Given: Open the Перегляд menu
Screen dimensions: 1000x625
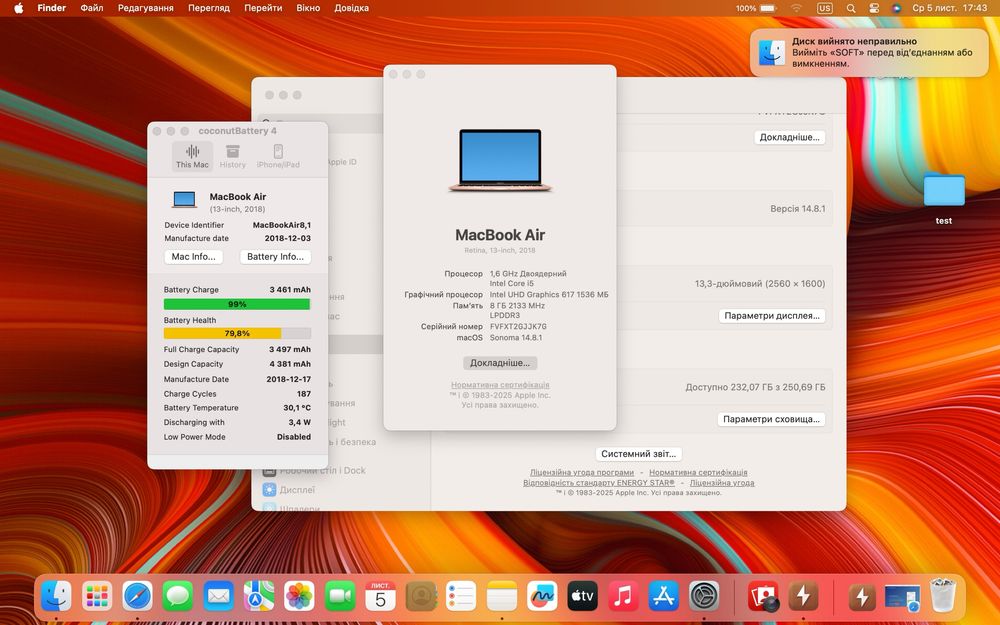Looking at the screenshot, I should [x=209, y=8].
